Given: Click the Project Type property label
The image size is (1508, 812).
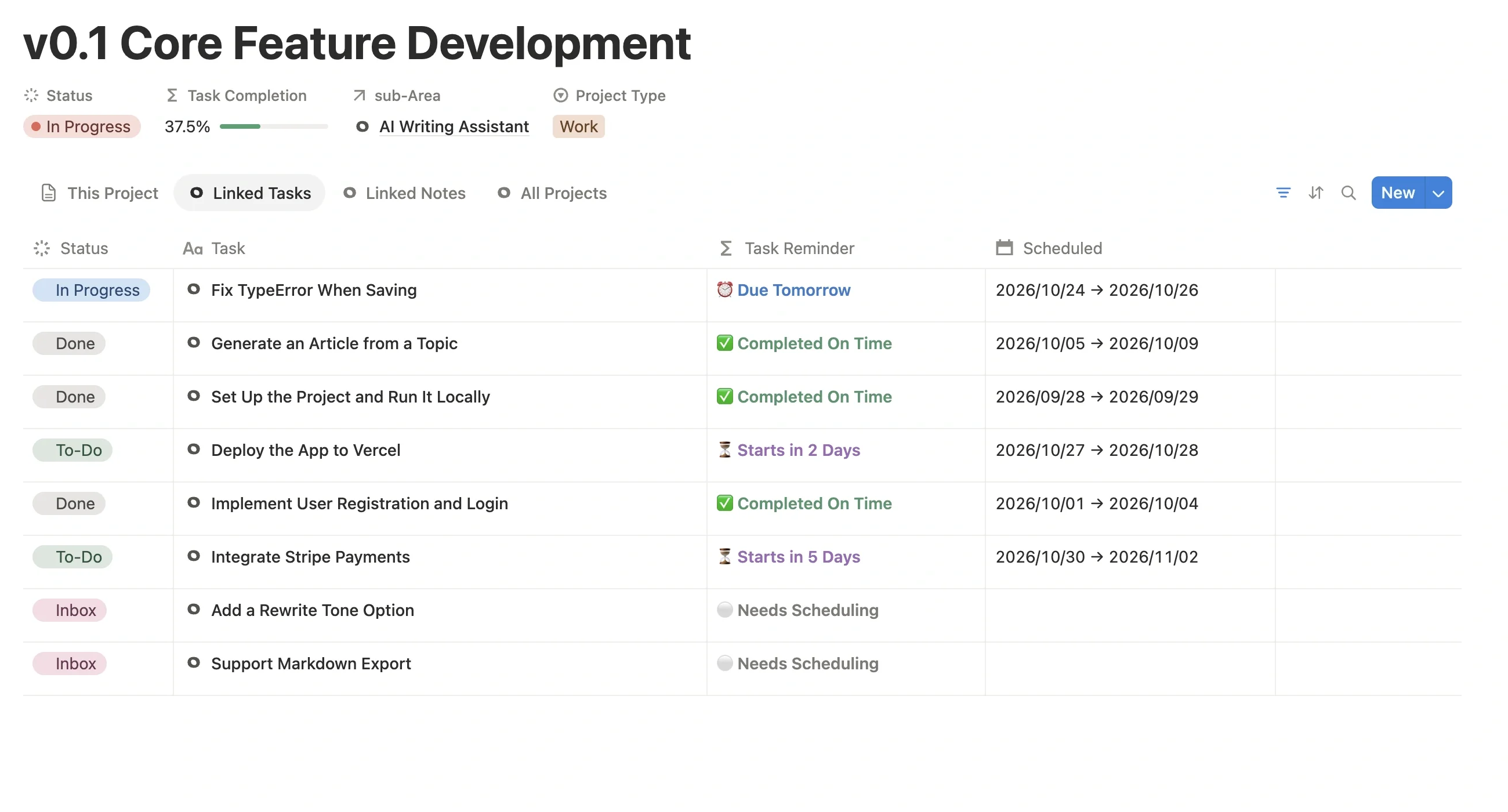Looking at the screenshot, I should click(x=620, y=96).
